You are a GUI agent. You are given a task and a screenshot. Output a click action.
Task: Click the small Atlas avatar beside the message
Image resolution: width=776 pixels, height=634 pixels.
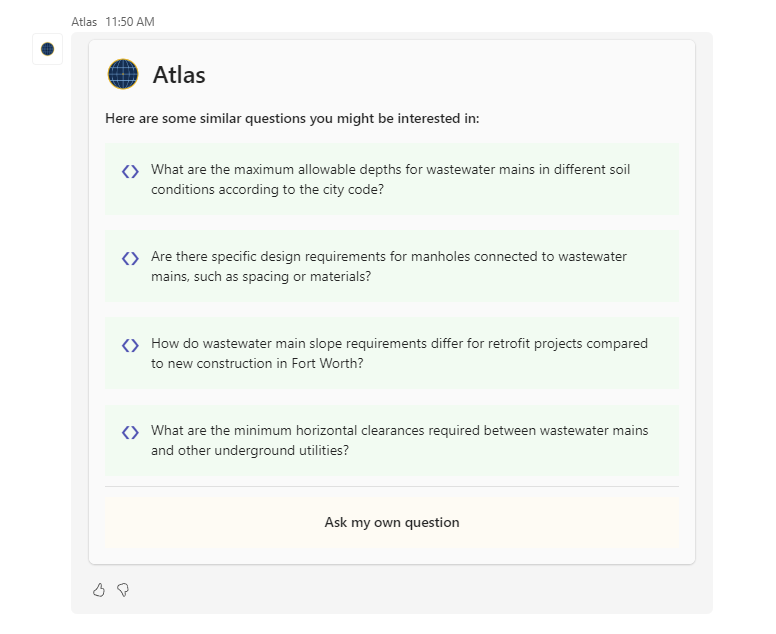click(48, 49)
